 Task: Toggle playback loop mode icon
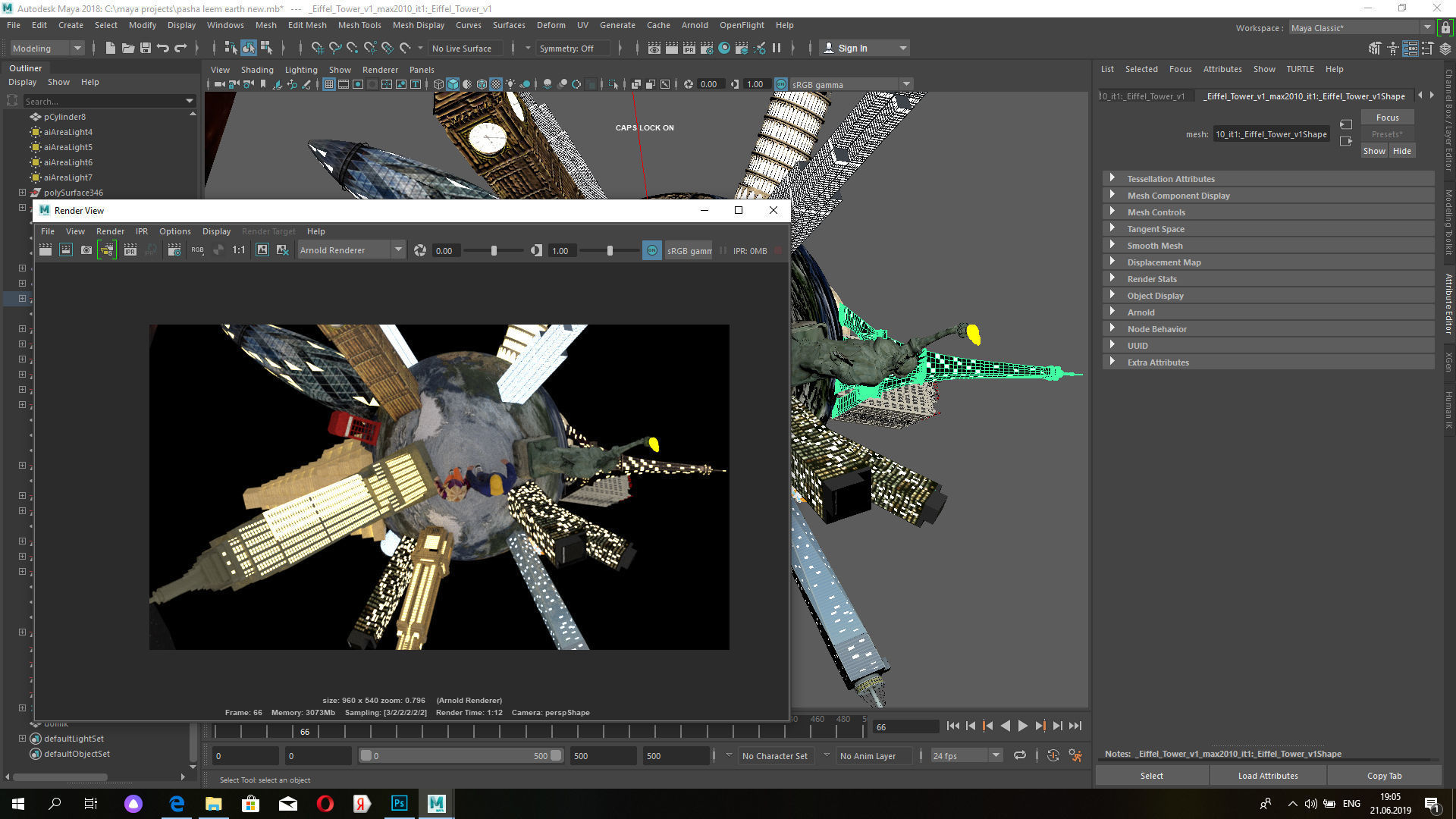pyautogui.click(x=1020, y=755)
